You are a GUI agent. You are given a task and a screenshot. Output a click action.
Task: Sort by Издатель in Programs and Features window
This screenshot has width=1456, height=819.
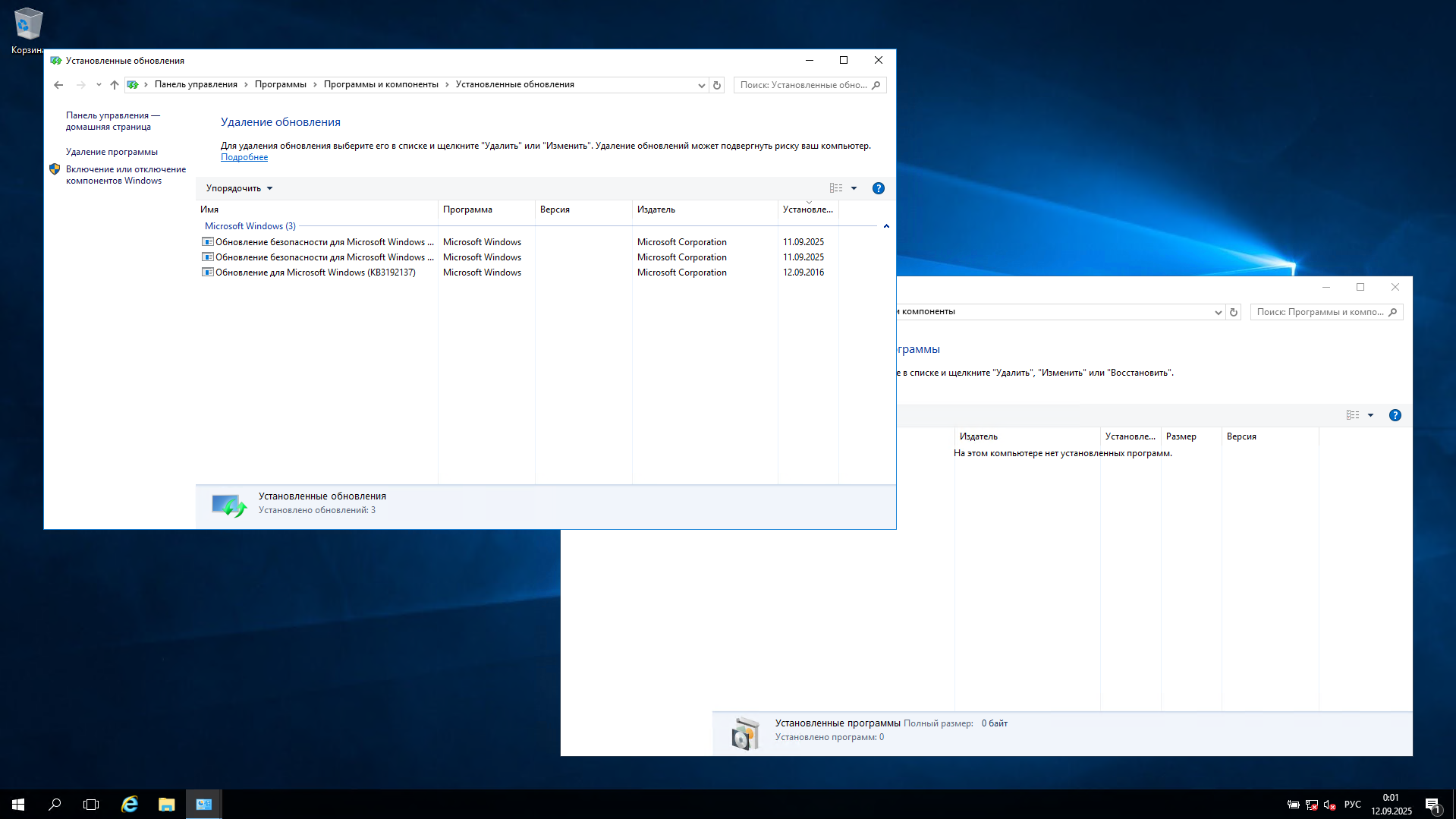1027,436
